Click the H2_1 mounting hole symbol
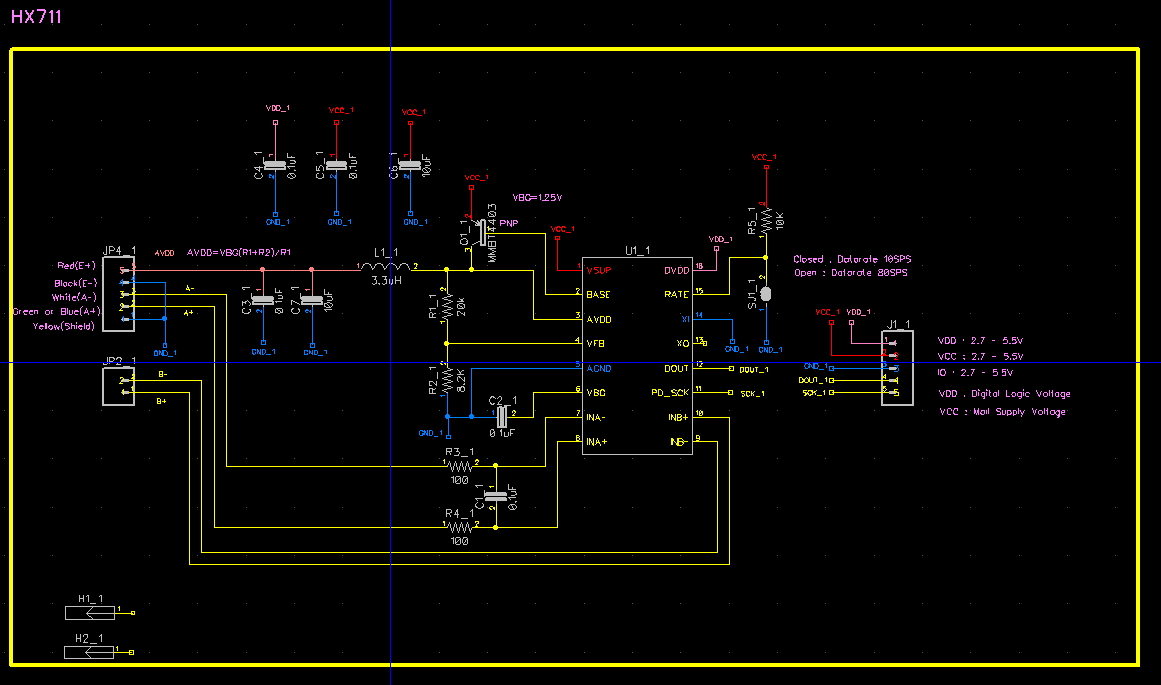 pyautogui.click(x=89, y=652)
